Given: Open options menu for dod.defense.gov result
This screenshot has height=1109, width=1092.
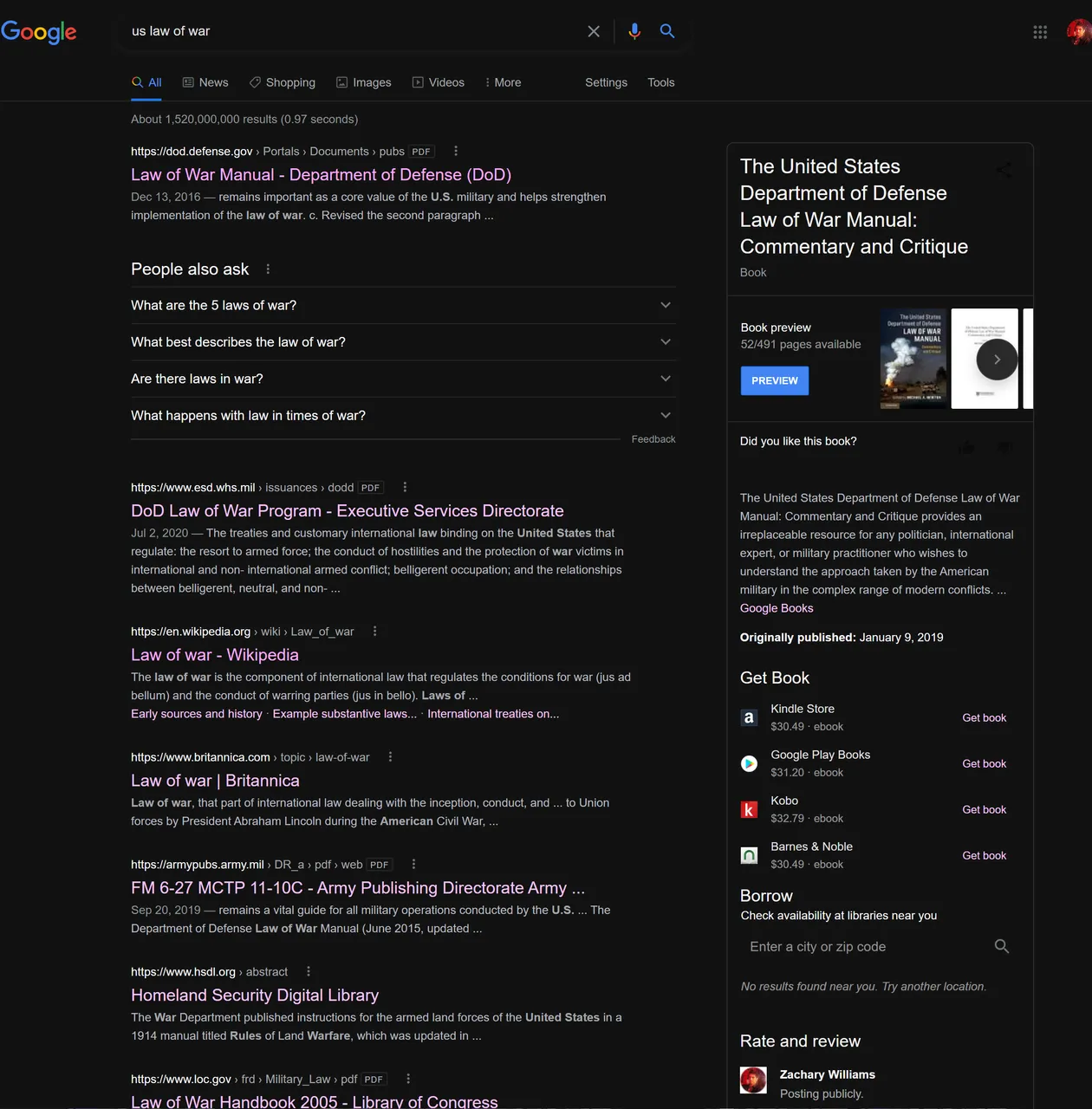Looking at the screenshot, I should tap(456, 151).
